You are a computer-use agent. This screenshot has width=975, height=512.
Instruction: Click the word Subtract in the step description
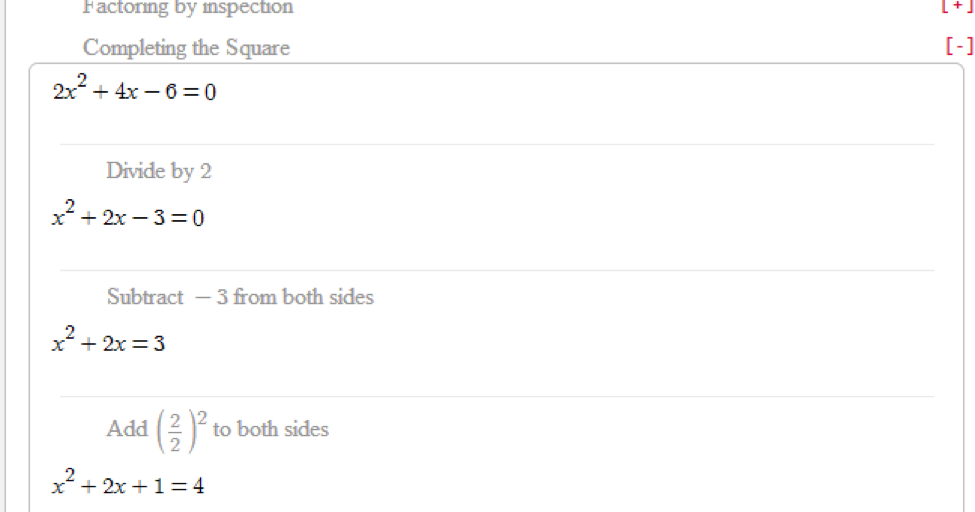pyautogui.click(x=145, y=297)
